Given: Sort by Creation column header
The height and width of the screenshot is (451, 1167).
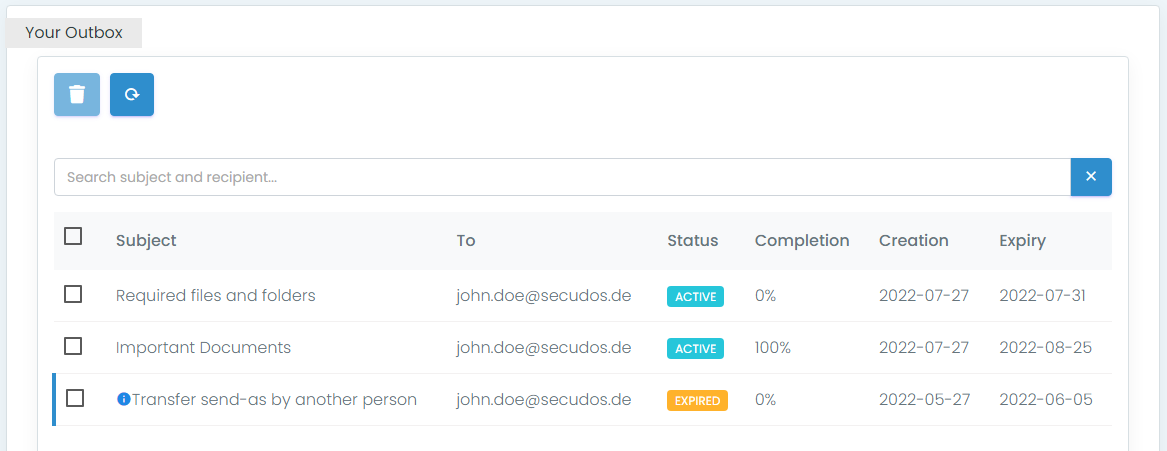Looking at the screenshot, I should point(913,240).
